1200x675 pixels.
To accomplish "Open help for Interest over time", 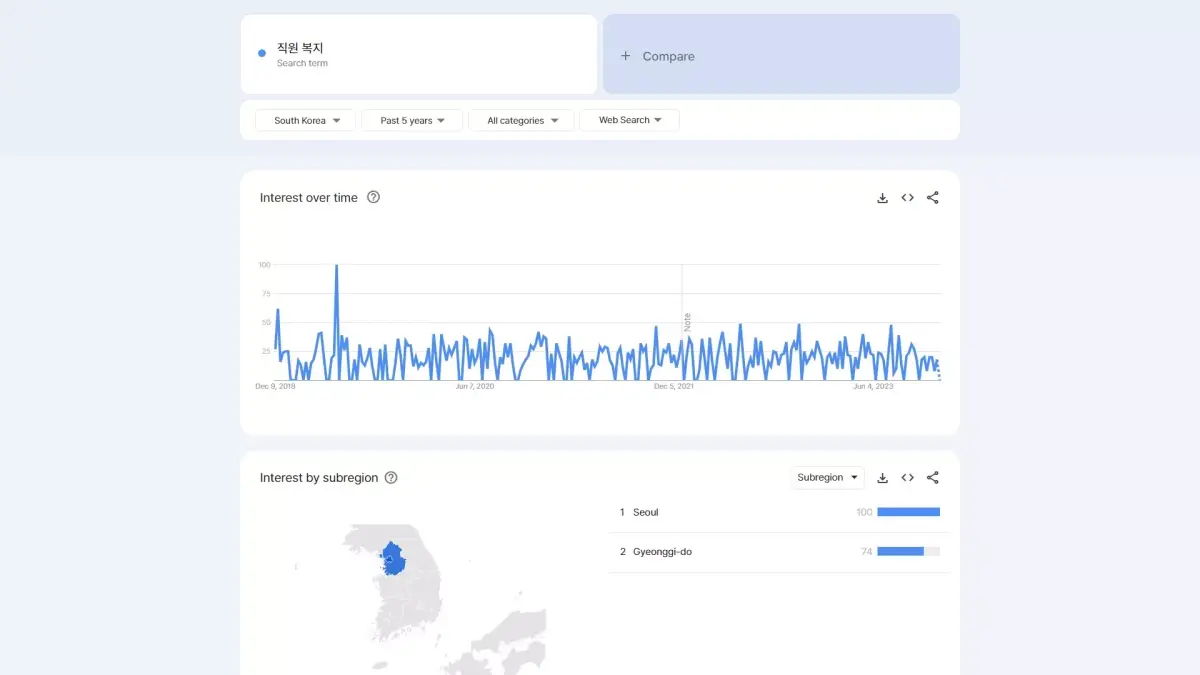I will (373, 197).
